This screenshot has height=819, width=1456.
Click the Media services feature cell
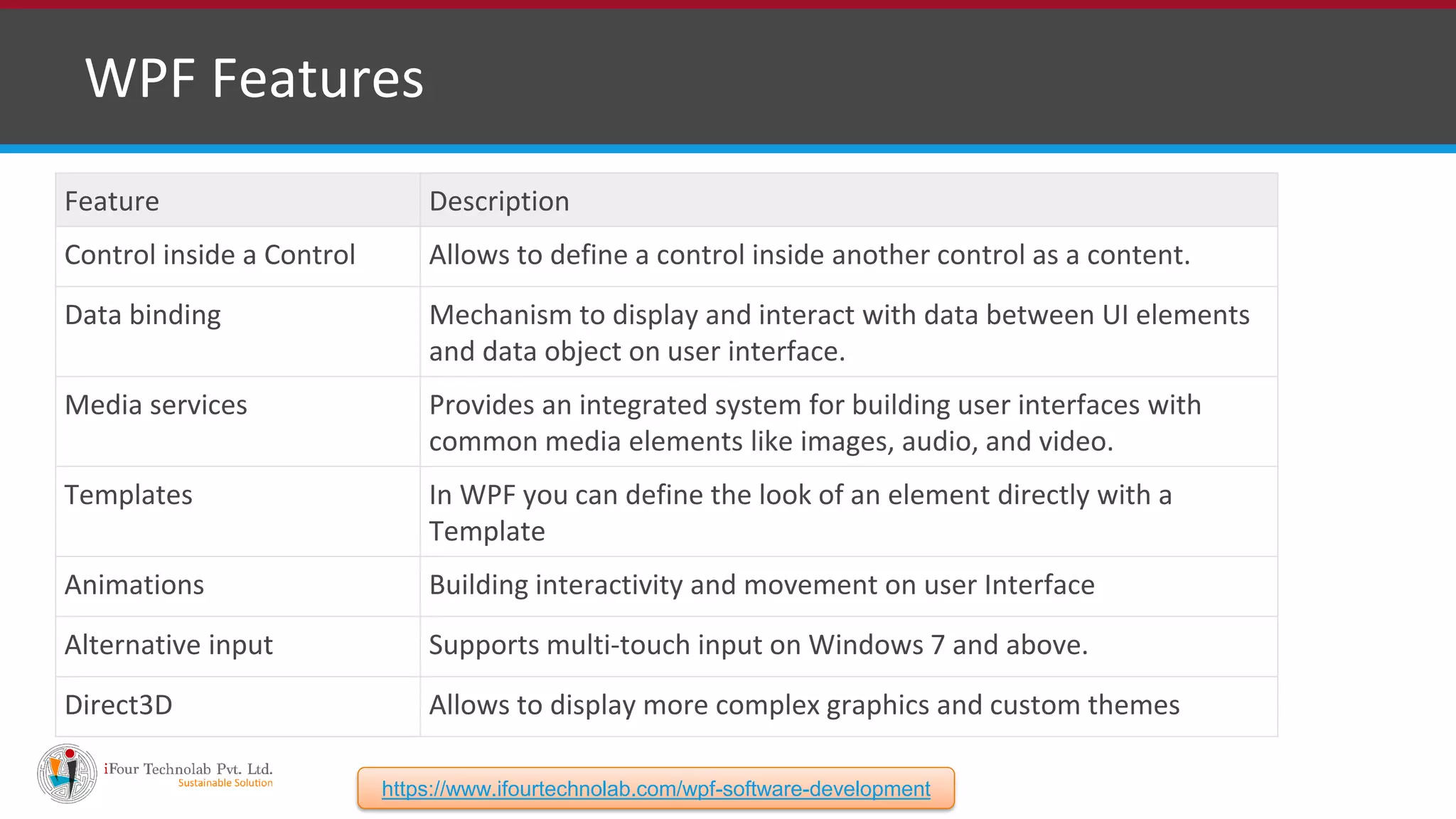[x=238, y=422]
